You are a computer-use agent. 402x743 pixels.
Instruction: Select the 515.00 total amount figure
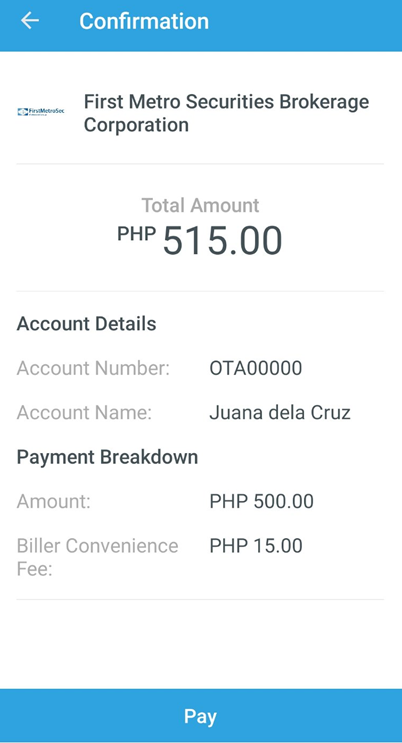[222, 241]
